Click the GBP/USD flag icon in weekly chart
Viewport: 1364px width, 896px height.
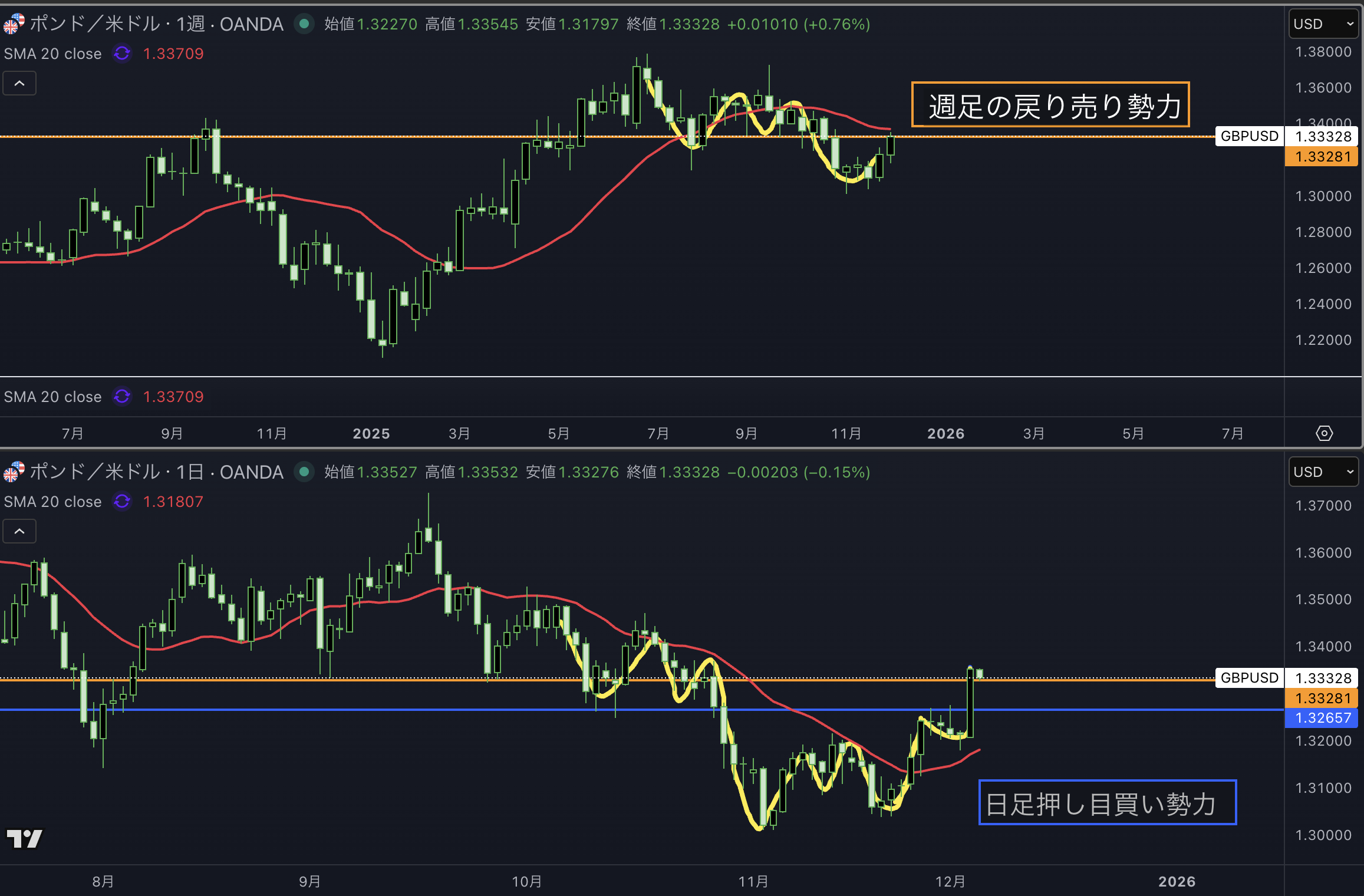[x=13, y=24]
